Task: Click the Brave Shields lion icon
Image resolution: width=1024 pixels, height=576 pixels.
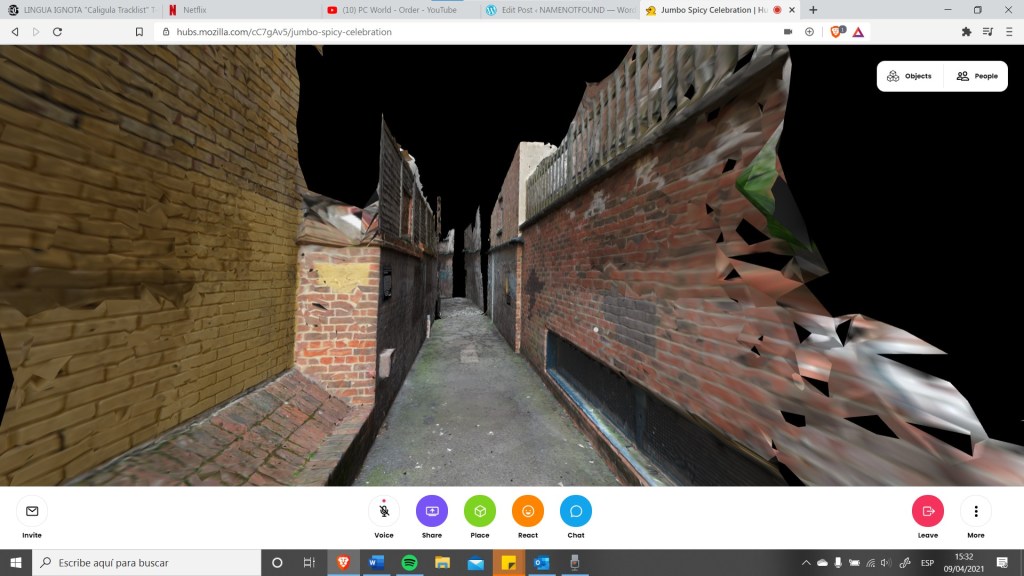Action: tap(836, 32)
